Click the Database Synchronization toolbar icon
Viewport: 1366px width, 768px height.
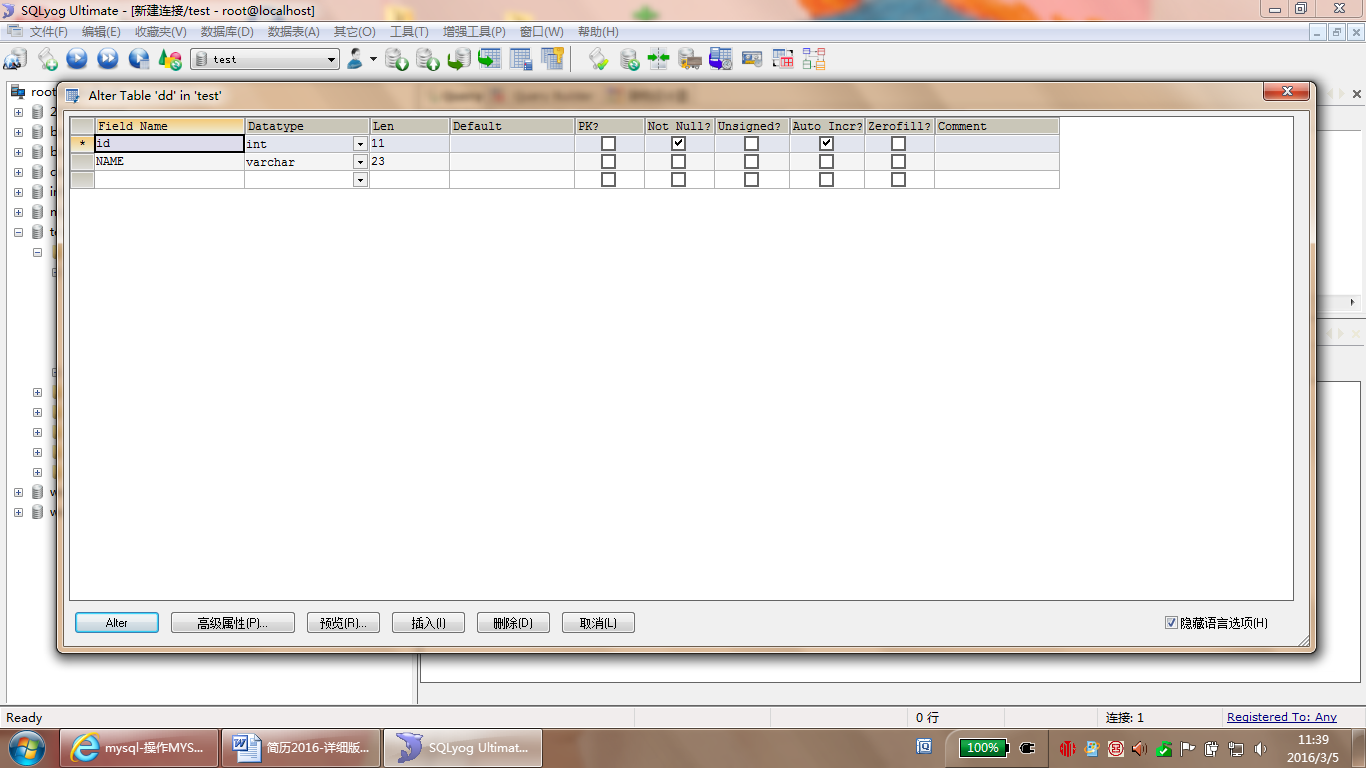(629, 59)
